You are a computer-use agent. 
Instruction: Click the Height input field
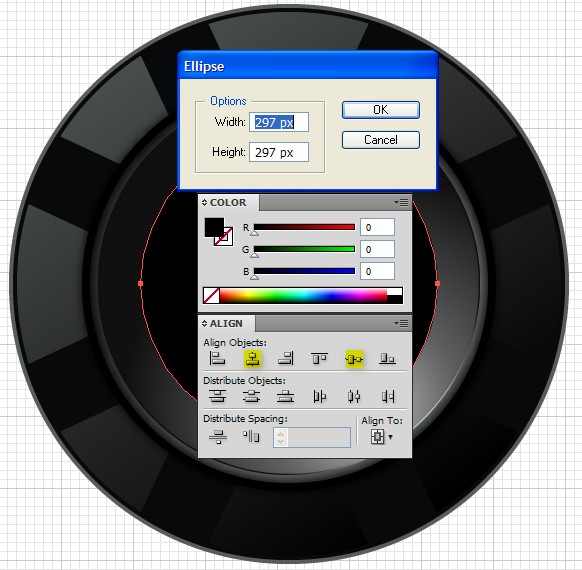point(279,152)
